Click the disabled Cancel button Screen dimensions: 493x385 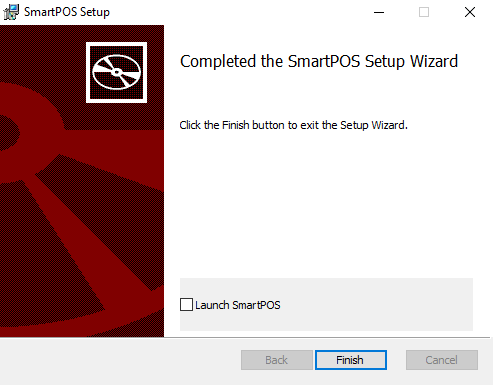pos(442,360)
